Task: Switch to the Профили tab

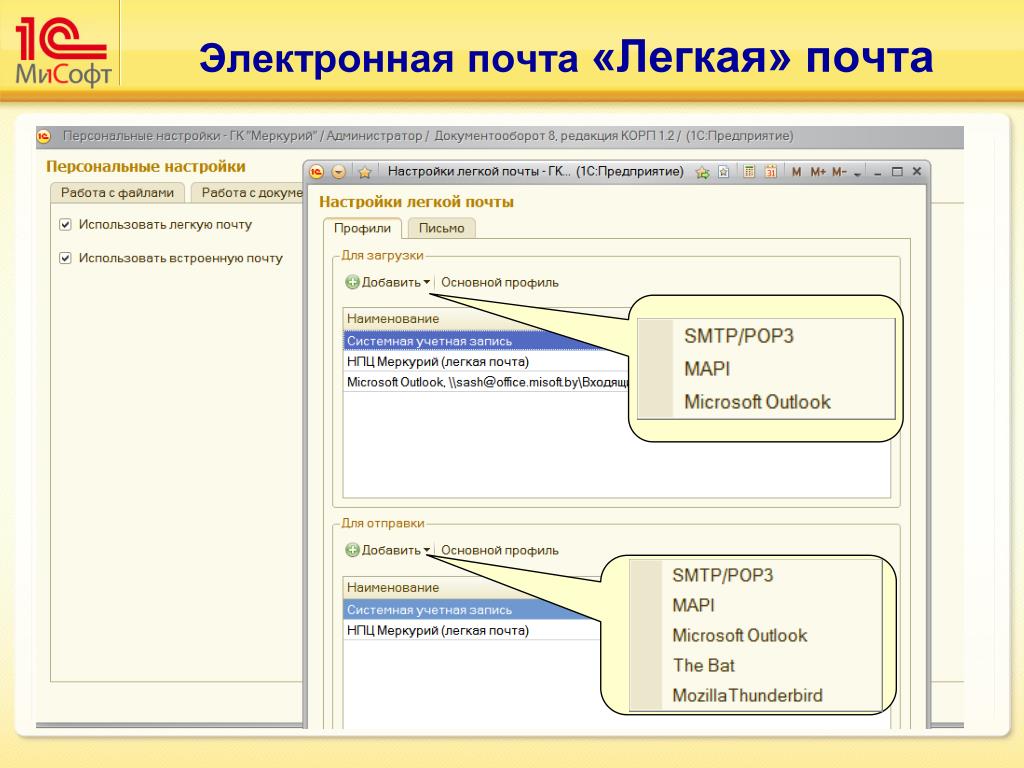Action: (362, 228)
